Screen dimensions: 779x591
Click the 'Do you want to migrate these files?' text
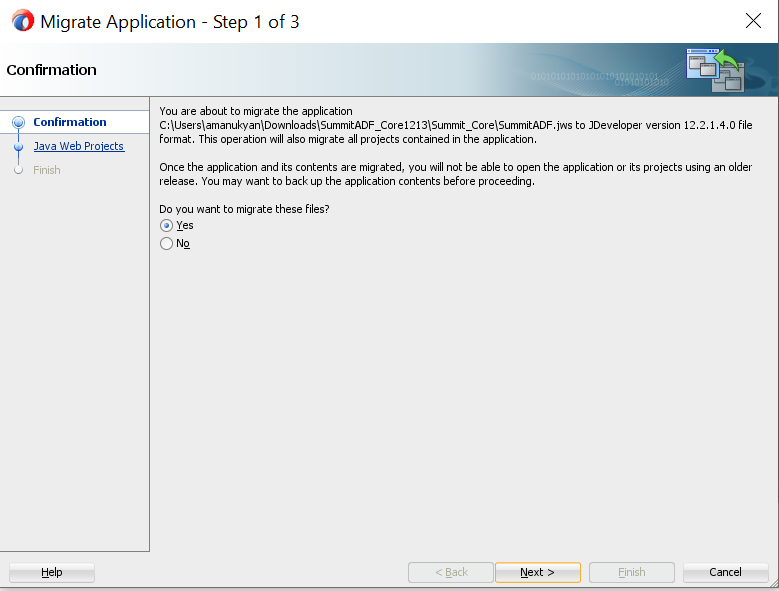click(244, 209)
